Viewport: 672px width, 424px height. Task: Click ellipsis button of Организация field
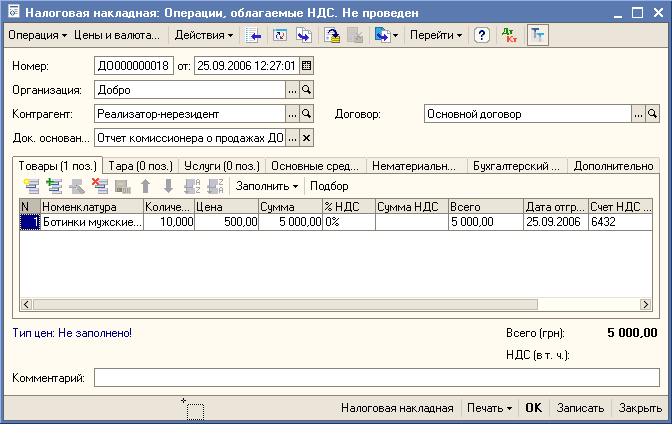point(292,90)
